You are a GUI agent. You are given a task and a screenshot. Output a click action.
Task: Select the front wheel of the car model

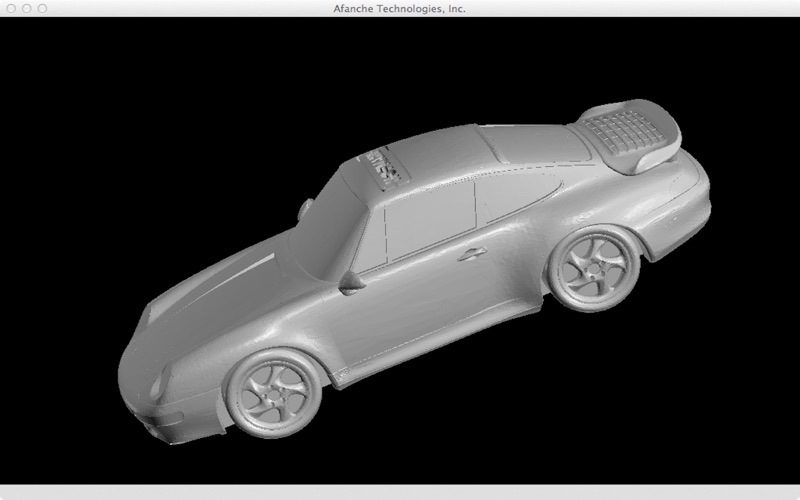[x=274, y=393]
